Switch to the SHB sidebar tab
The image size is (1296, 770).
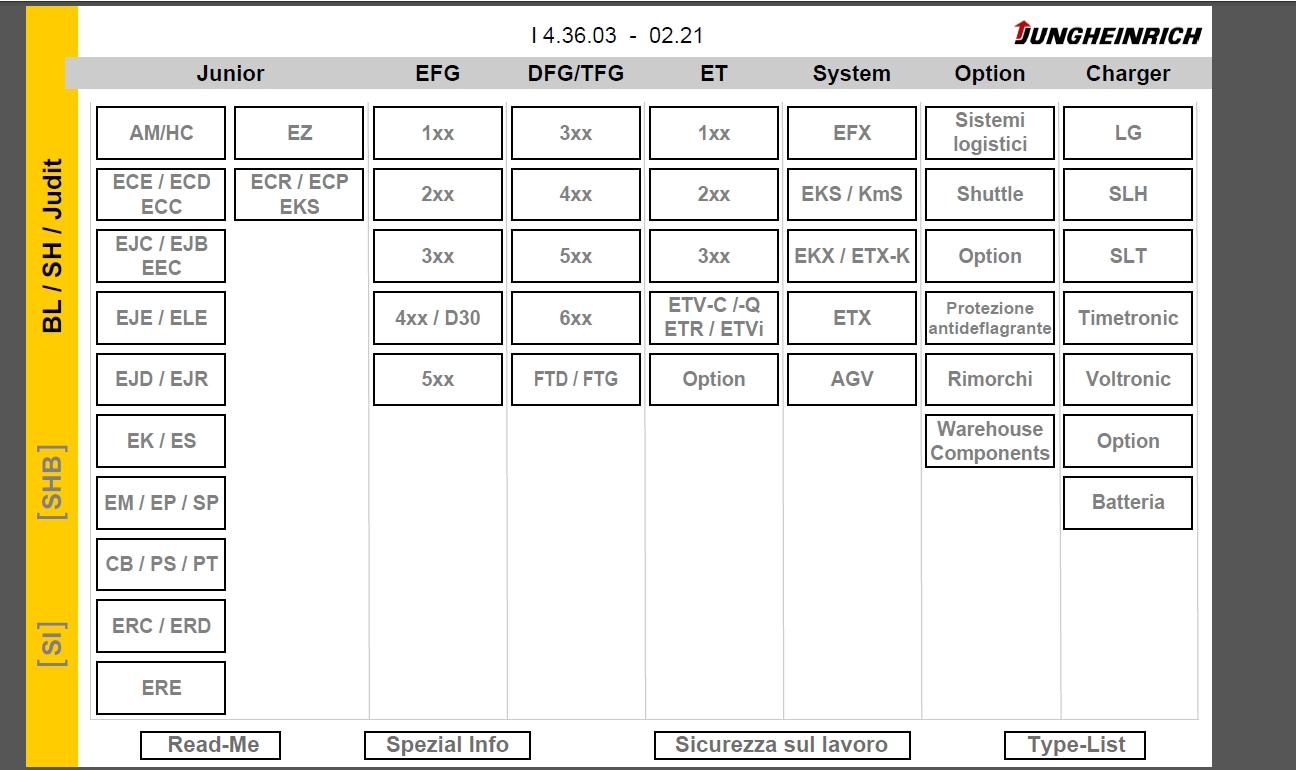(52, 482)
